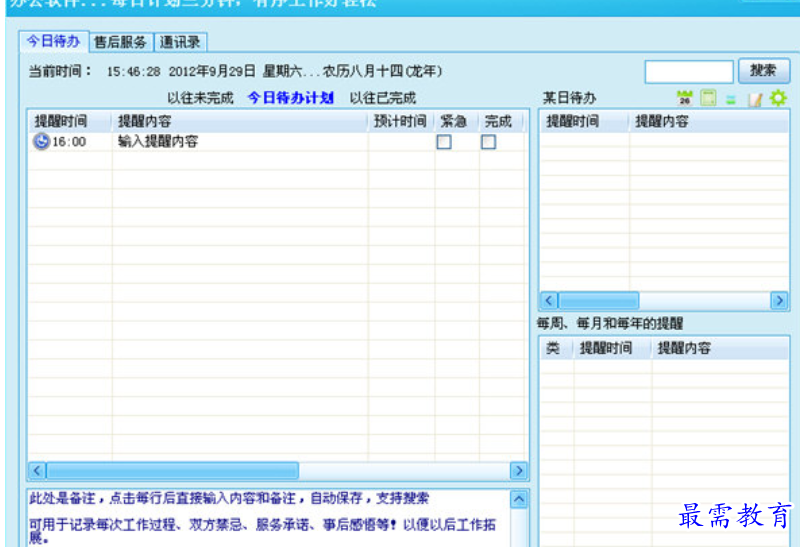Screen dimensions: 800x547
Task: Click main list 提醒内容 column header
Action: [240, 121]
